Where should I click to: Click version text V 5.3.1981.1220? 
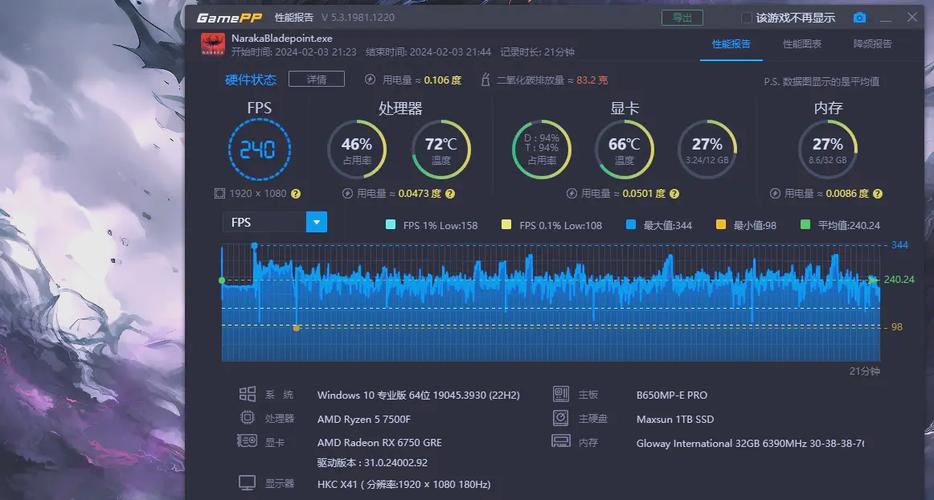point(358,18)
